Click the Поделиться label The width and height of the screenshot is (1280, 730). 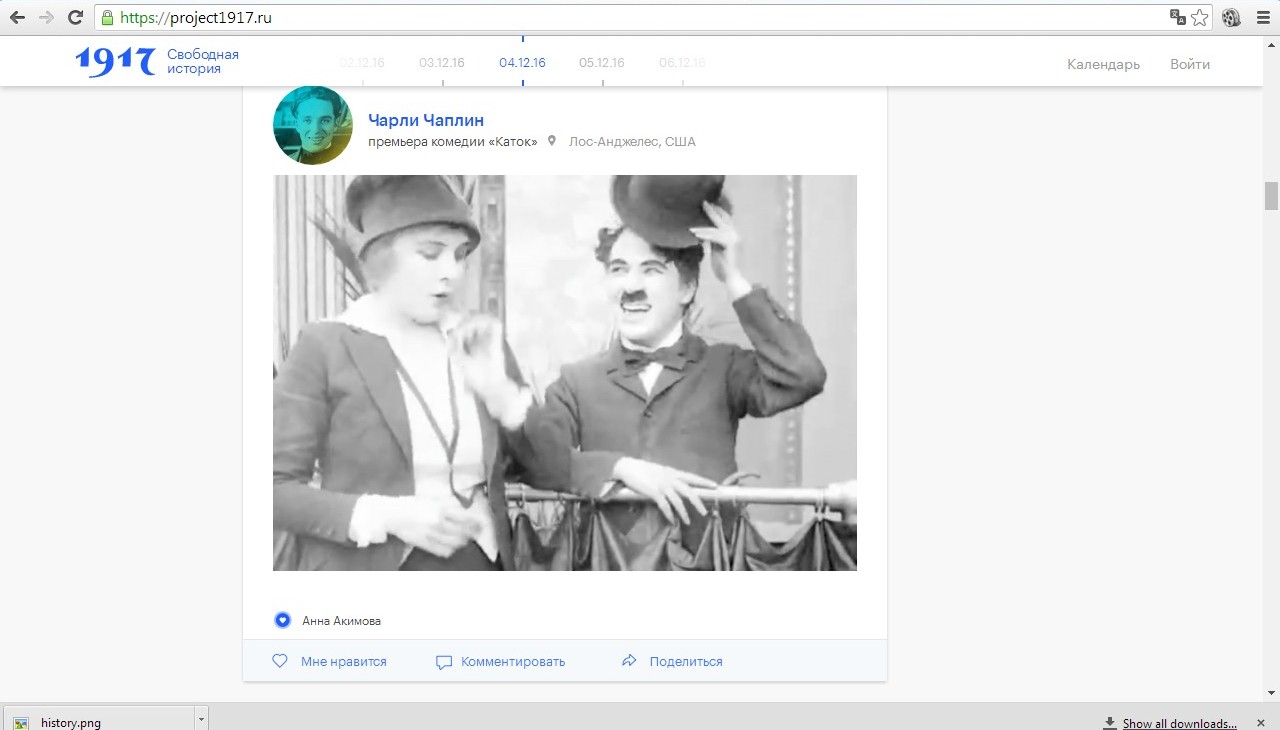[686, 662]
